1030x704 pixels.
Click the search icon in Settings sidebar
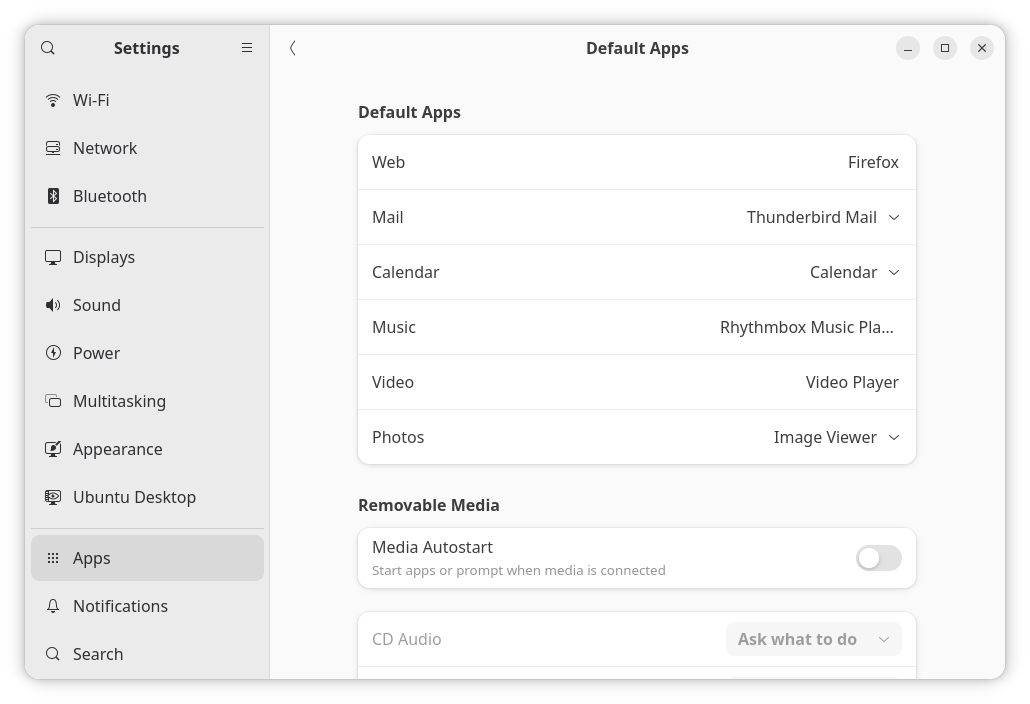coord(48,48)
